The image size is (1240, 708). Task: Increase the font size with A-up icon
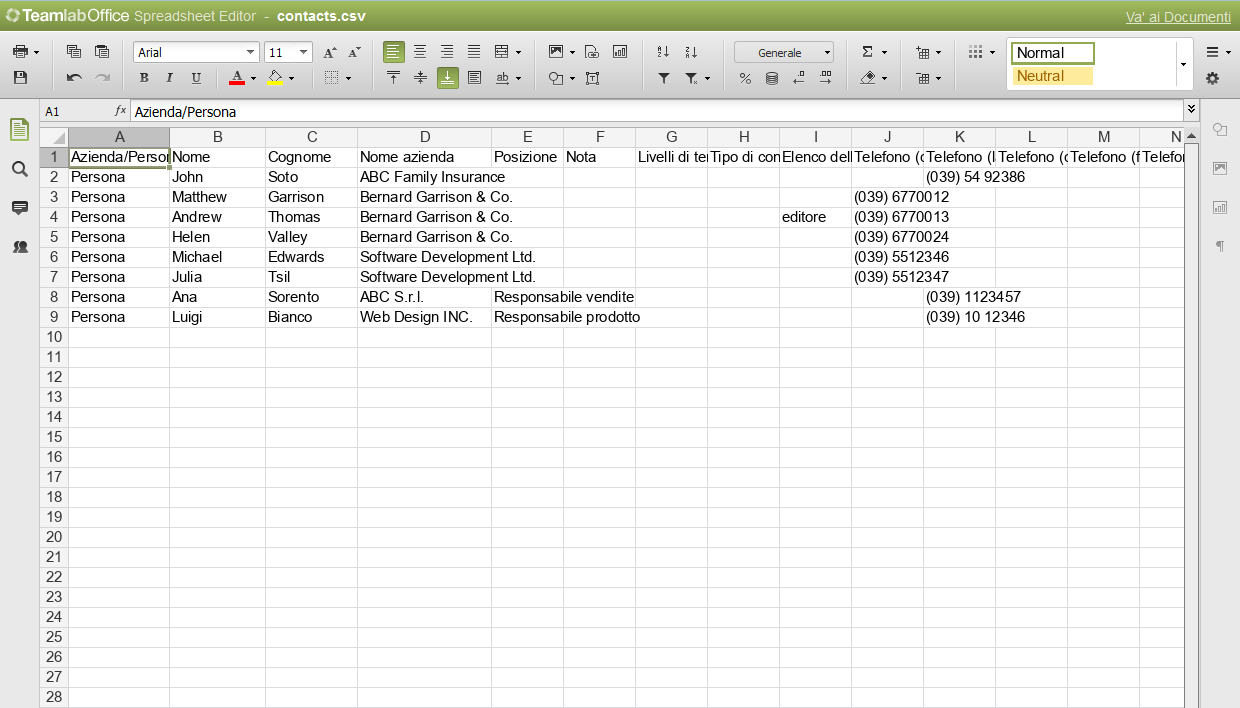pos(330,52)
